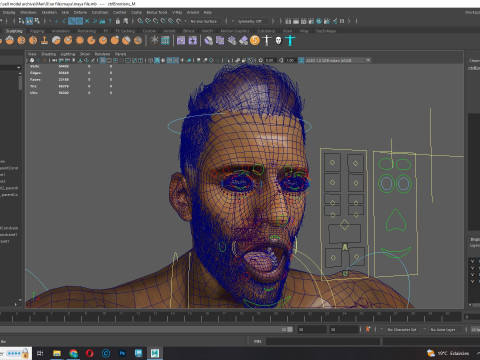This screenshot has width=480, height=360.
Task: Open the Bonus Tools menu
Action: pyautogui.click(x=157, y=12)
